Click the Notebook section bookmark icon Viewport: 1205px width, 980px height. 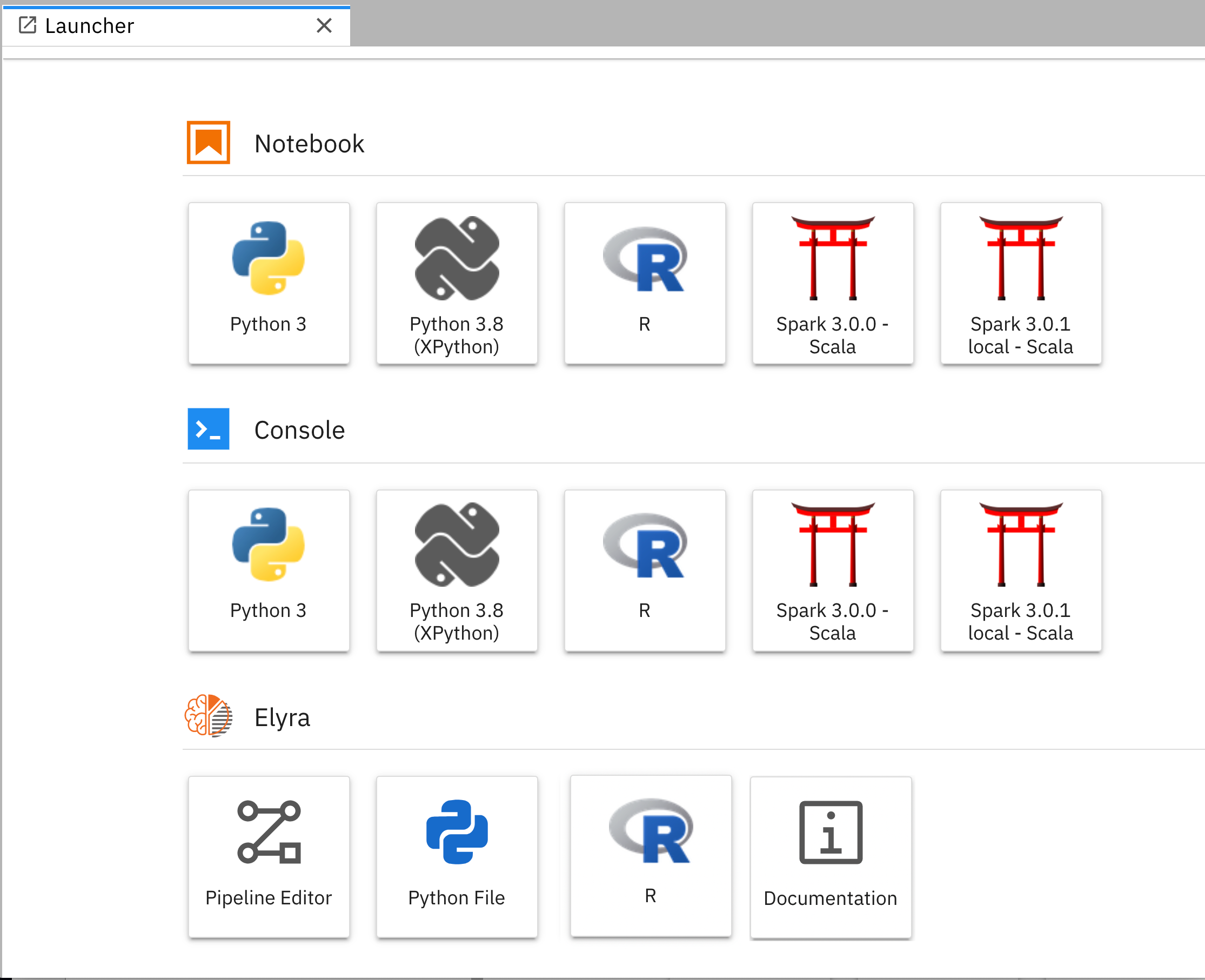click(208, 143)
